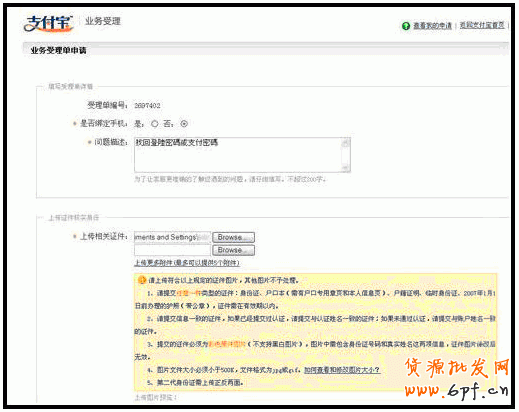This screenshot has width=519, height=412.
Task: Click the orange warning icon in notice box
Action: pyautogui.click(x=142, y=280)
